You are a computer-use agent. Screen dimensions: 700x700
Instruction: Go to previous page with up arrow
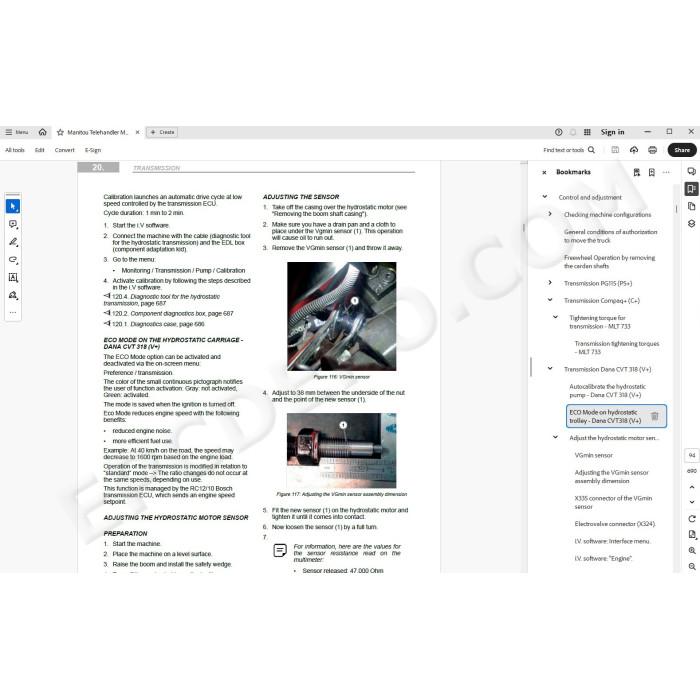point(692,487)
